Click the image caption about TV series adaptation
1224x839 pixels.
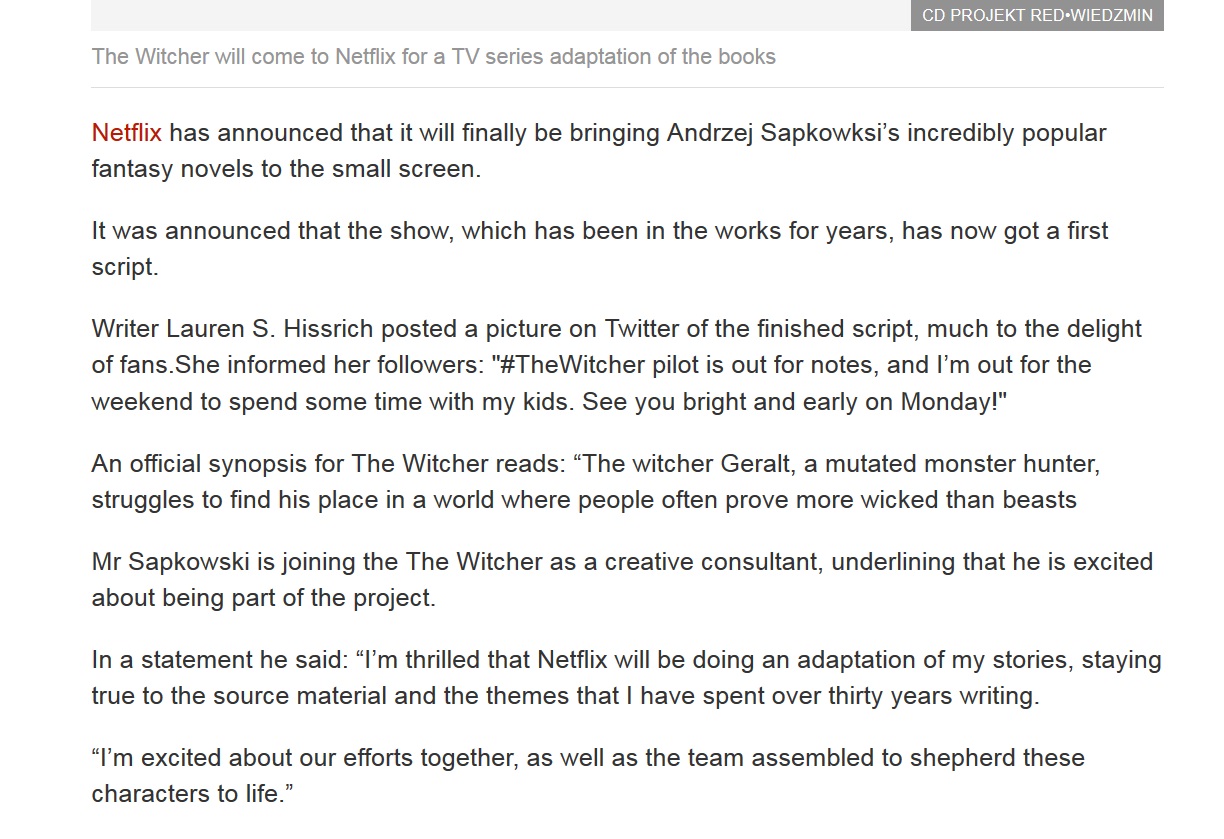click(x=433, y=56)
